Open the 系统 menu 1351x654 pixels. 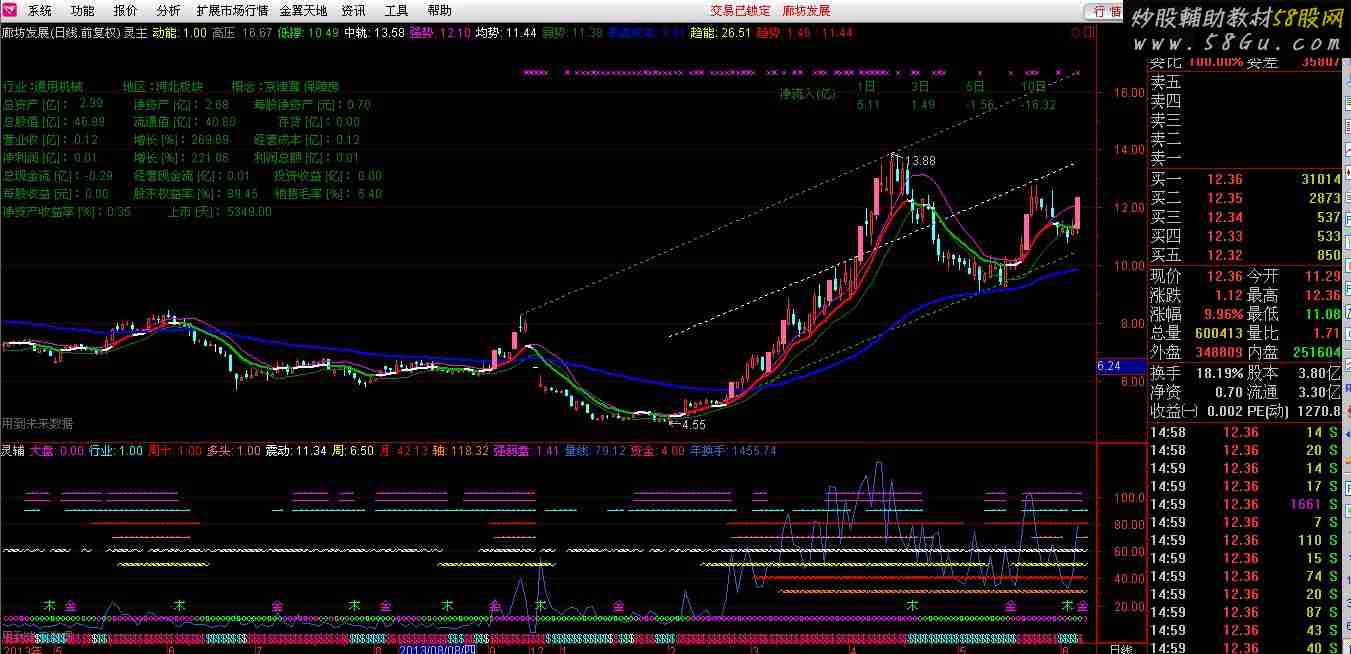click(x=40, y=11)
